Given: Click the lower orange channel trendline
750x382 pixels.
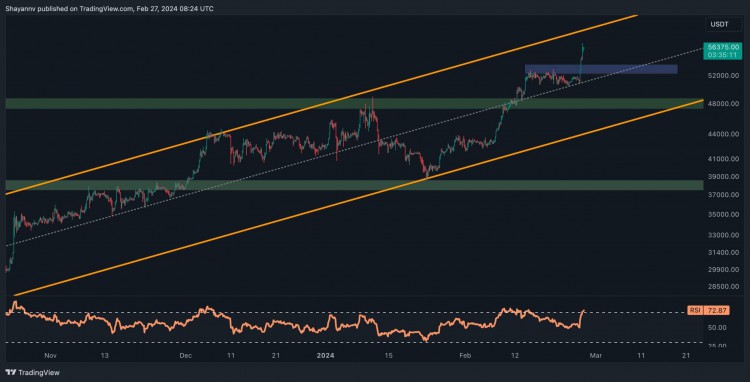Looking at the screenshot, I should point(359,198).
